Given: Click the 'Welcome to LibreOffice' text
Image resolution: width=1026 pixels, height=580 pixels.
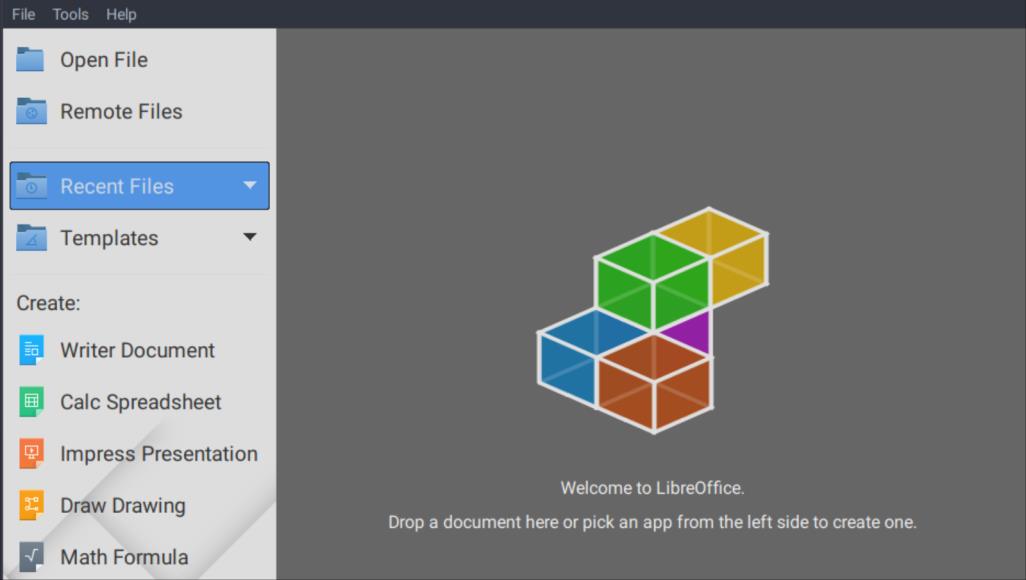Looking at the screenshot, I should (652, 489).
